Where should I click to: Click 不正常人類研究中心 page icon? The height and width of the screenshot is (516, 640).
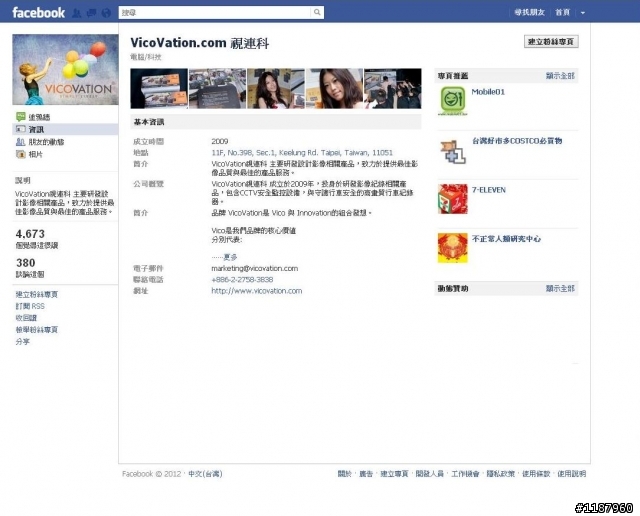click(x=453, y=248)
